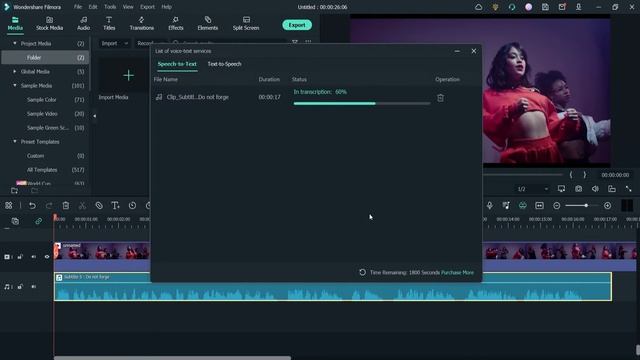Click the refresh icon beside Time Remaining
This screenshot has width=640, height=360.
[362, 272]
